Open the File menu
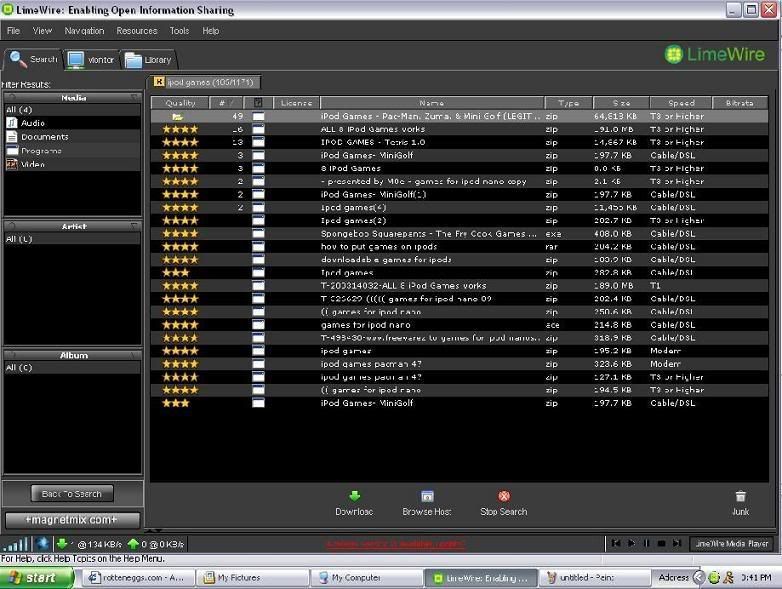 coord(13,31)
